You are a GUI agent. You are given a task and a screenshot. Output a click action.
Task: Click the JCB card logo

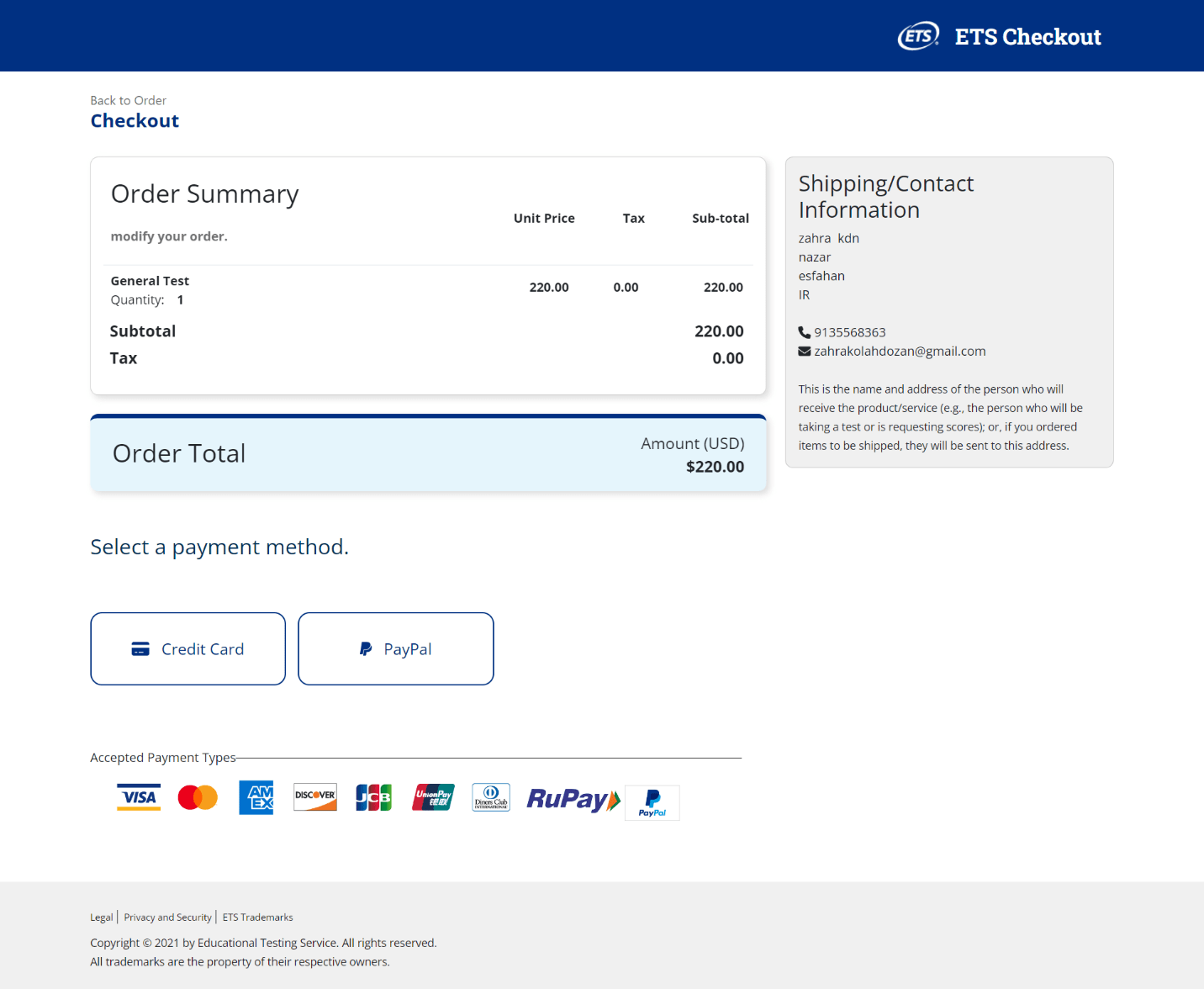374,797
